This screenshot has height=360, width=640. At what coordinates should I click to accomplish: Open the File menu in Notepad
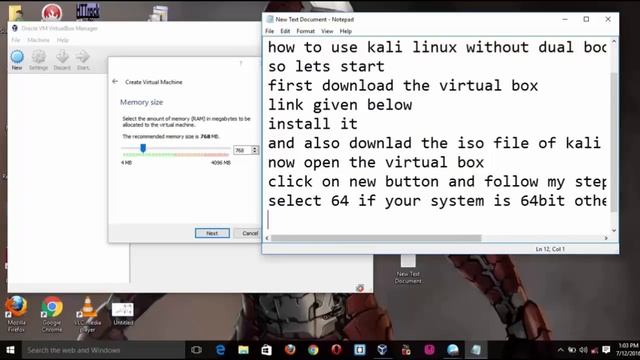(269, 31)
